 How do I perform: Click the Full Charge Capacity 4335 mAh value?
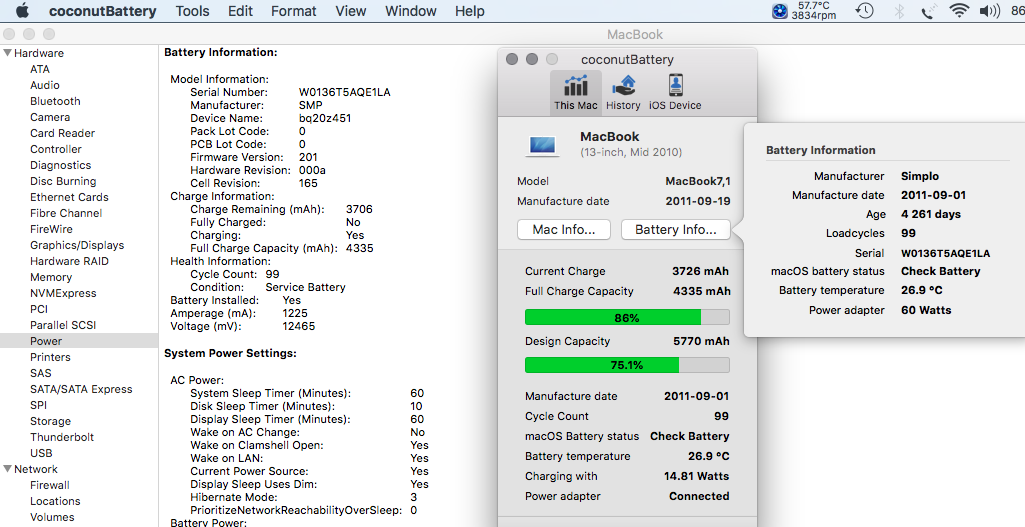pos(701,291)
